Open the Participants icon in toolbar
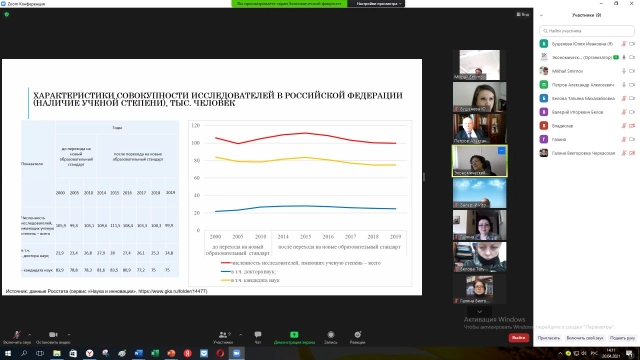Viewport: 640px width, 360px height. point(223,335)
